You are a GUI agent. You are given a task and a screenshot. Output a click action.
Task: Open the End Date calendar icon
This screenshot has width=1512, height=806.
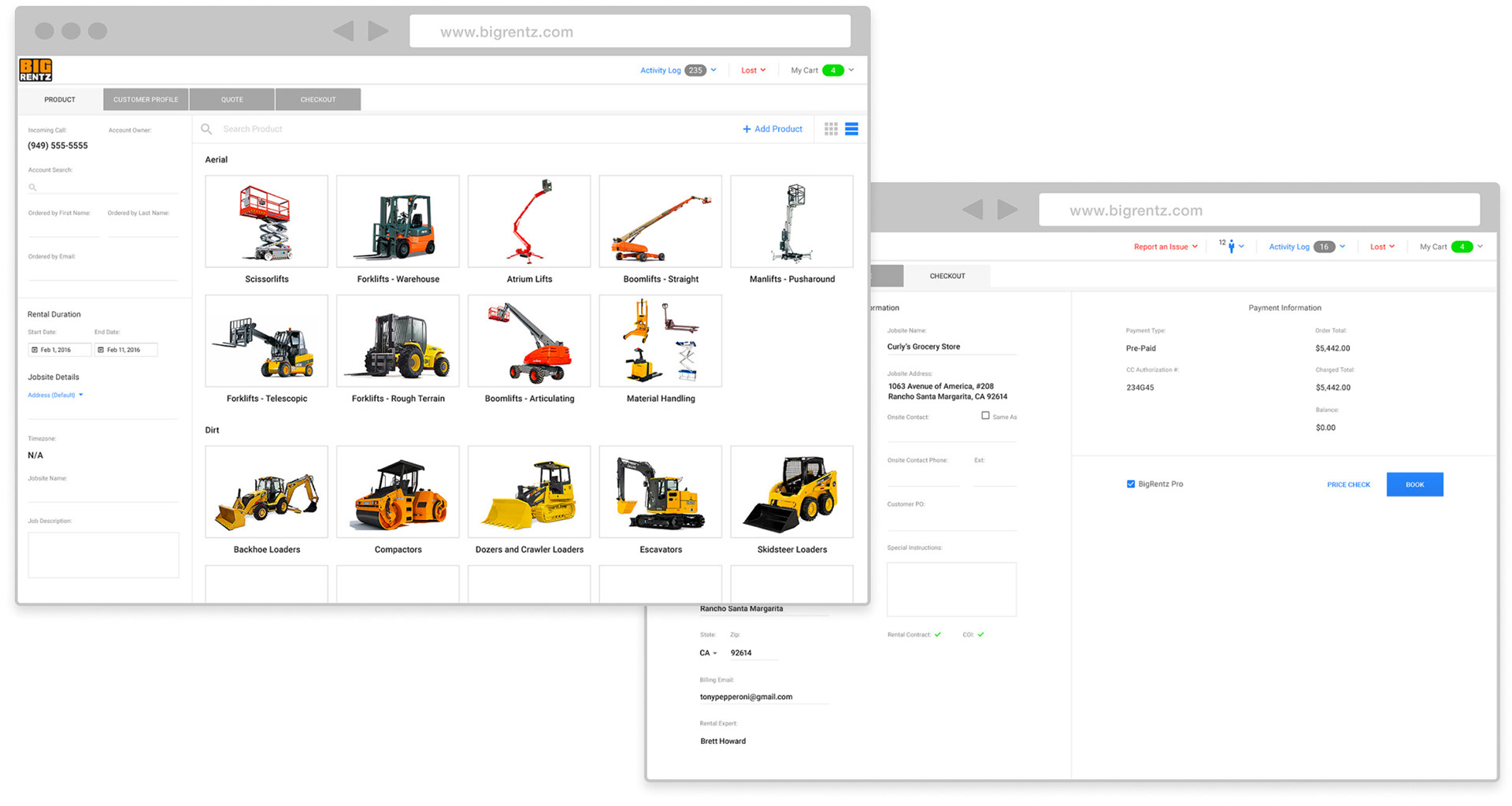101,350
